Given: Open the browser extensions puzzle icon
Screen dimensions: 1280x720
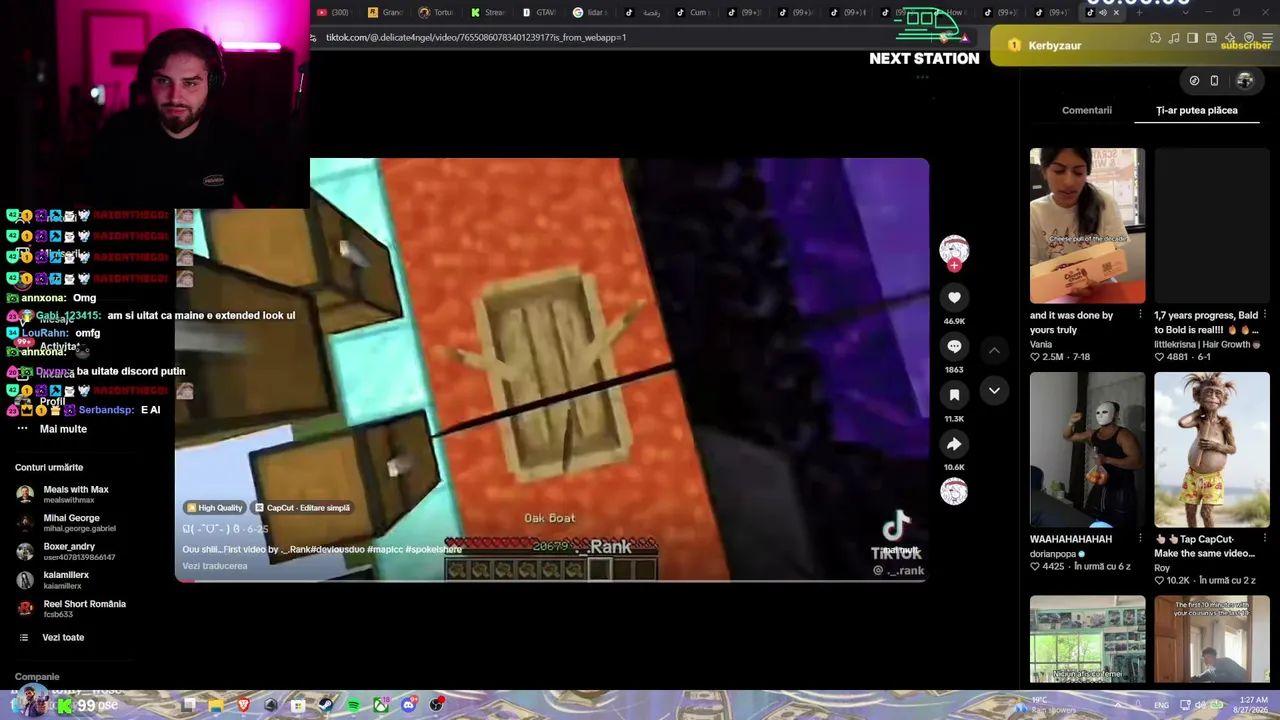Looking at the screenshot, I should pos(1155,38).
